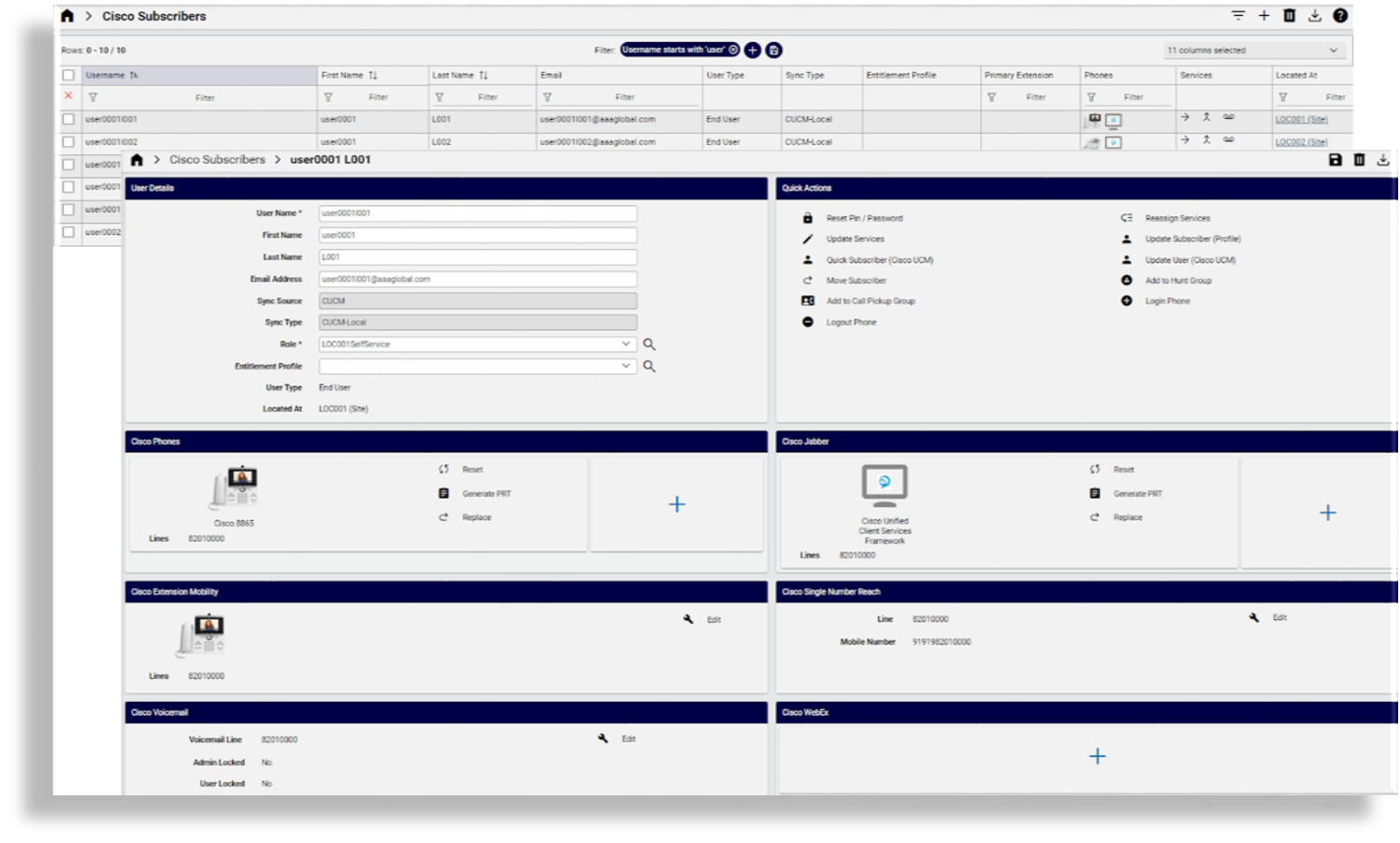
Task: Click Add to Hunt Group quick action
Action: click(1177, 281)
